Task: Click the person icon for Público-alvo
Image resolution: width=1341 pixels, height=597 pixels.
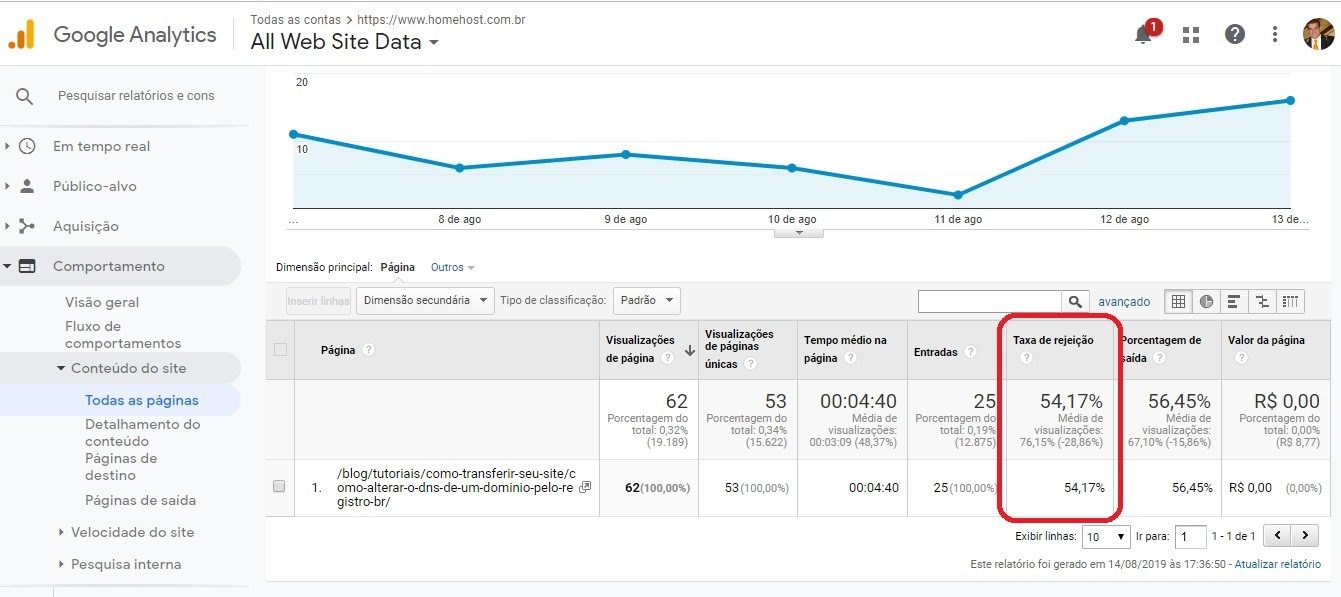Action: click(x=27, y=186)
